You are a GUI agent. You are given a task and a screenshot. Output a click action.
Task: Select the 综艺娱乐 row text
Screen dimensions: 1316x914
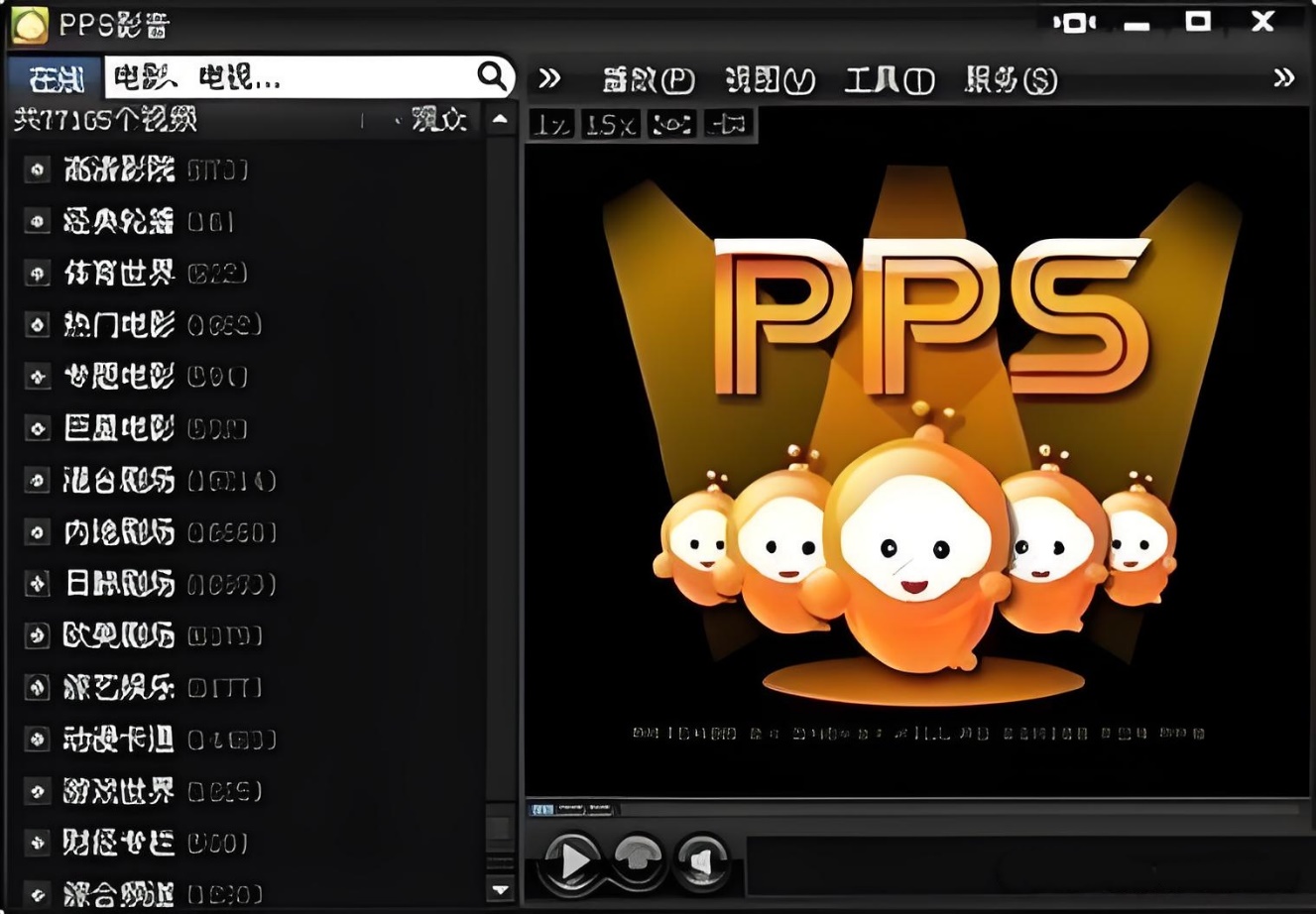coord(119,687)
